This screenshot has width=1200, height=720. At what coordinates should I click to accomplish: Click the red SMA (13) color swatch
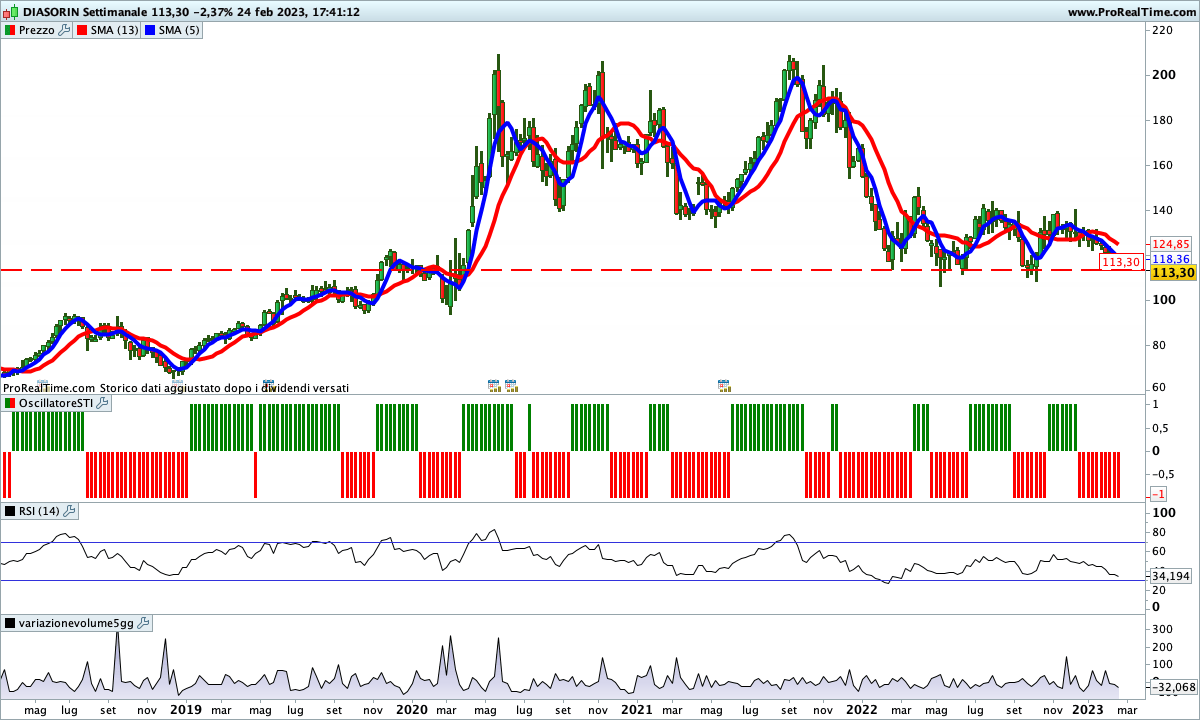point(83,30)
